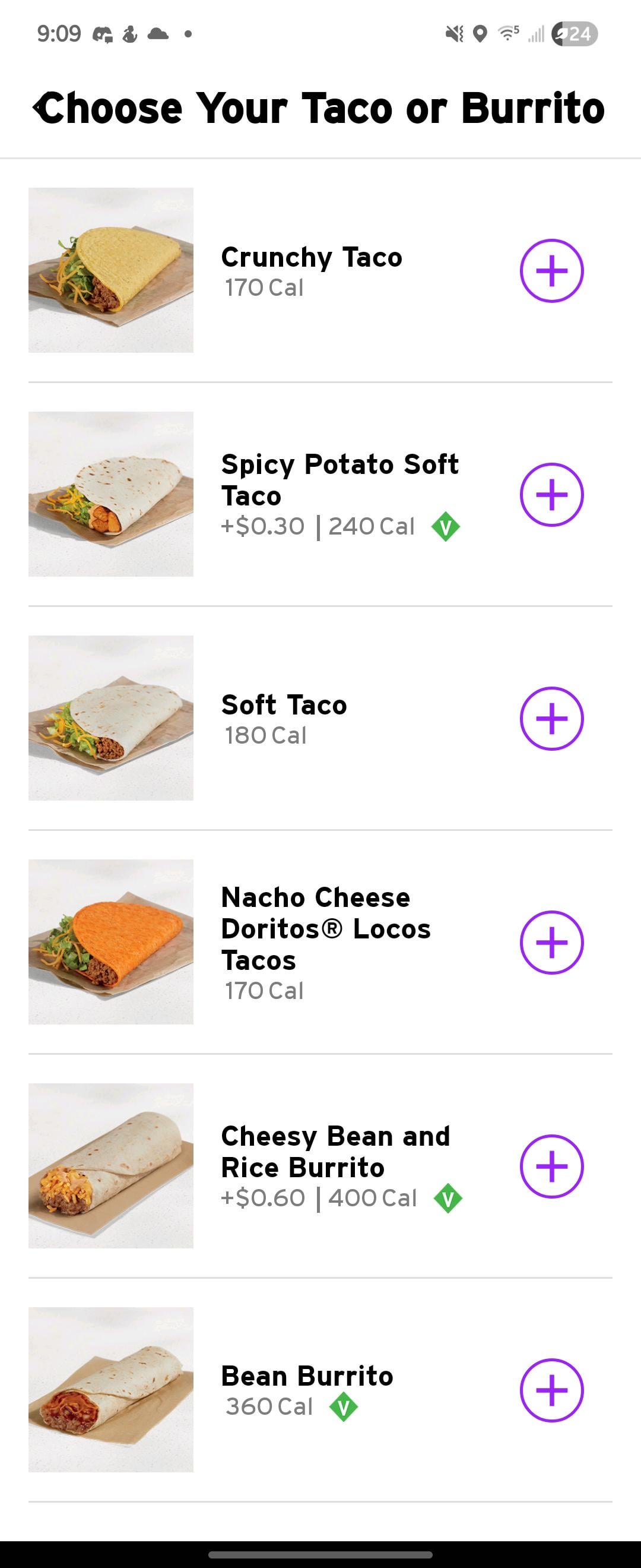Add Crunchy Taco with plus icon

tap(551, 270)
